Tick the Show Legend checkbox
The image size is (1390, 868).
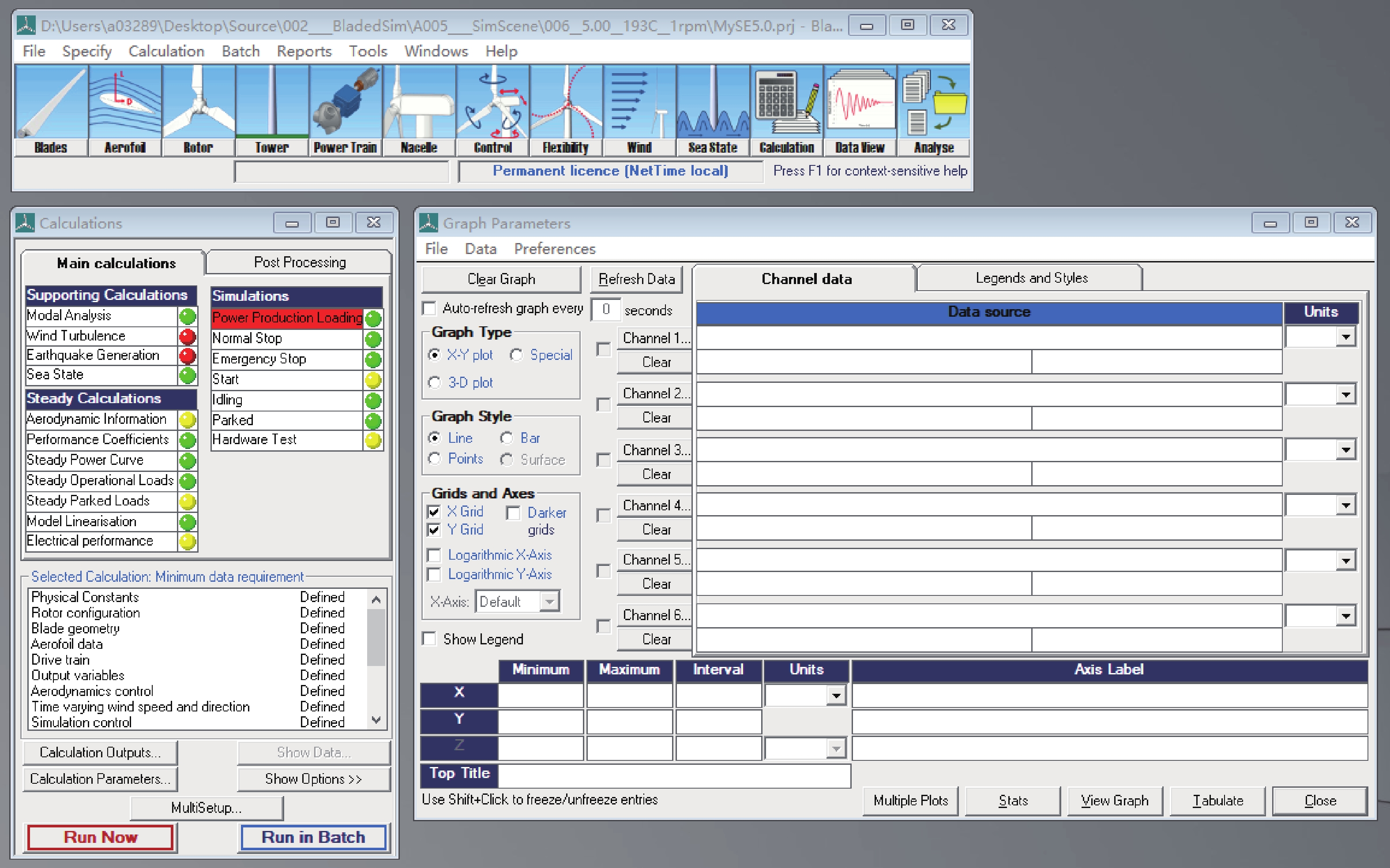pos(429,639)
